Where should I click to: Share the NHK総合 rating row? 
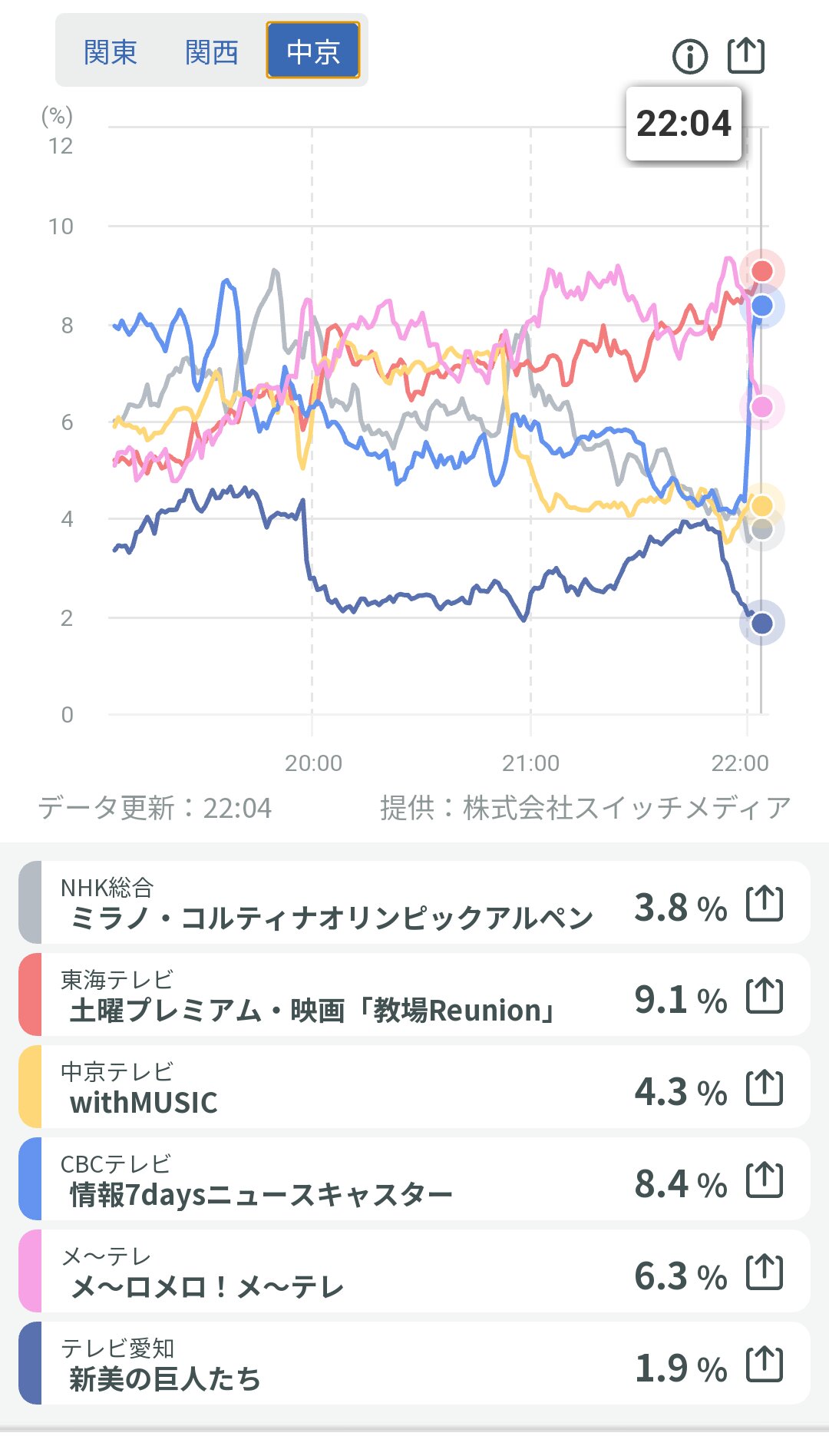point(765,903)
